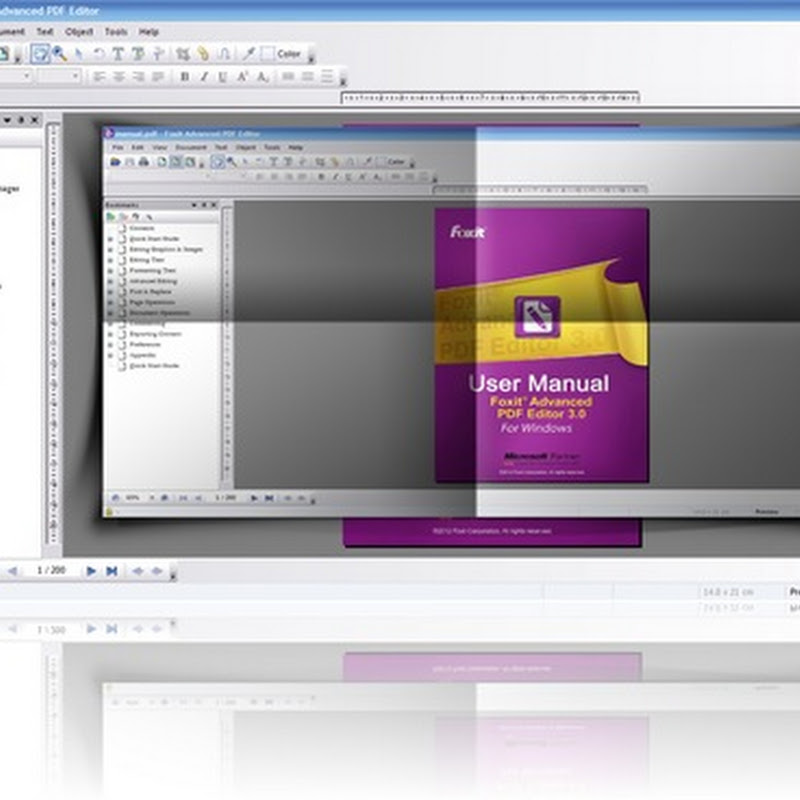The width and height of the screenshot is (800, 800).
Task: Open the Tools menu
Action: click(x=115, y=32)
